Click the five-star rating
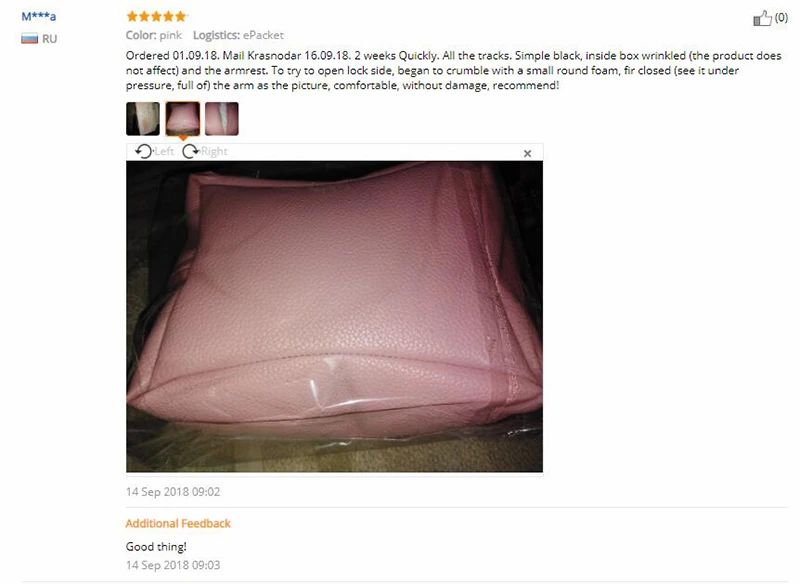This screenshot has width=800, height=584. click(x=156, y=16)
